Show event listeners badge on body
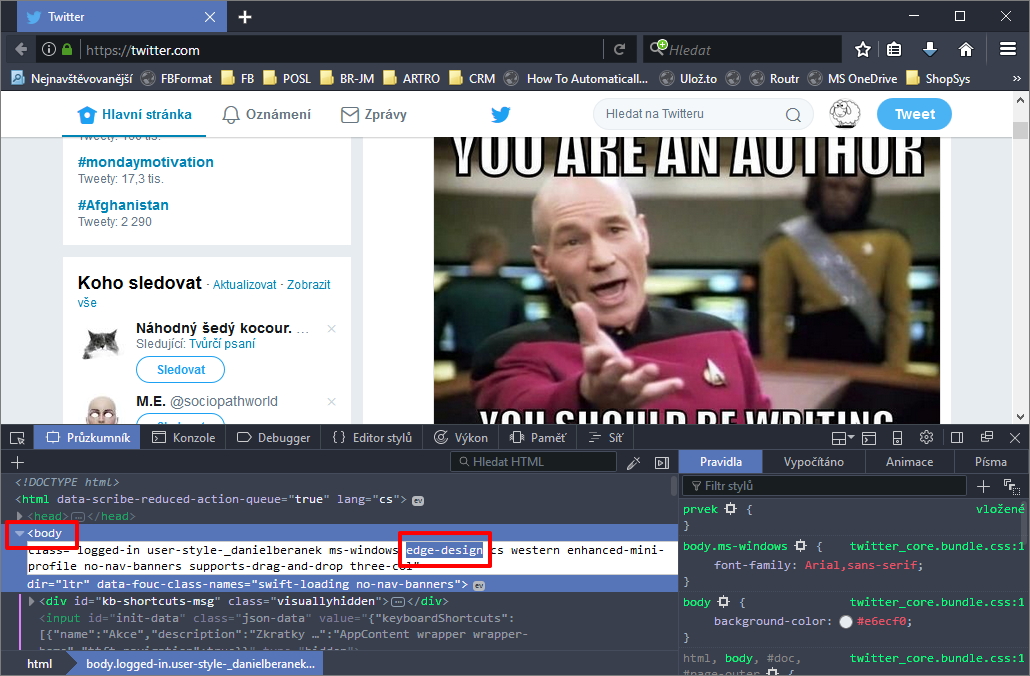Image resolution: width=1030 pixels, height=676 pixels. pyautogui.click(x=479, y=585)
